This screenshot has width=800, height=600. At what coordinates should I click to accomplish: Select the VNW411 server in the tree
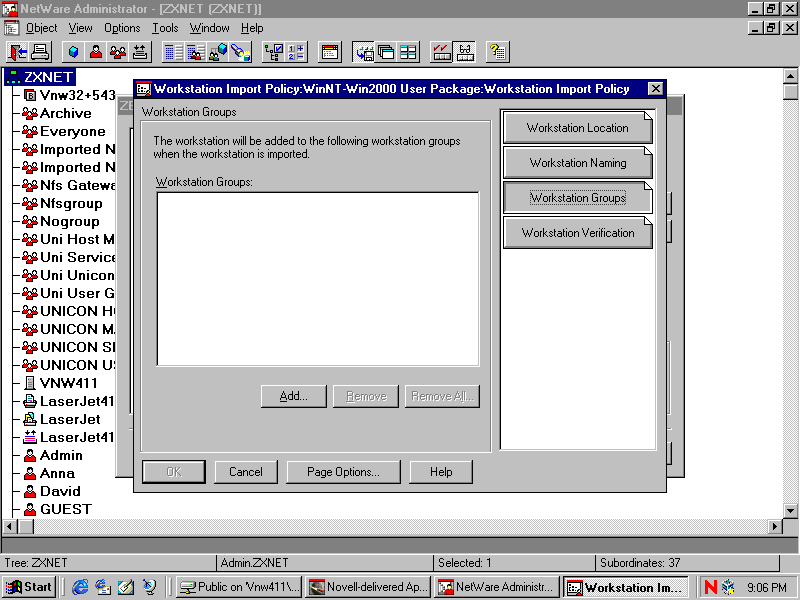pos(68,383)
